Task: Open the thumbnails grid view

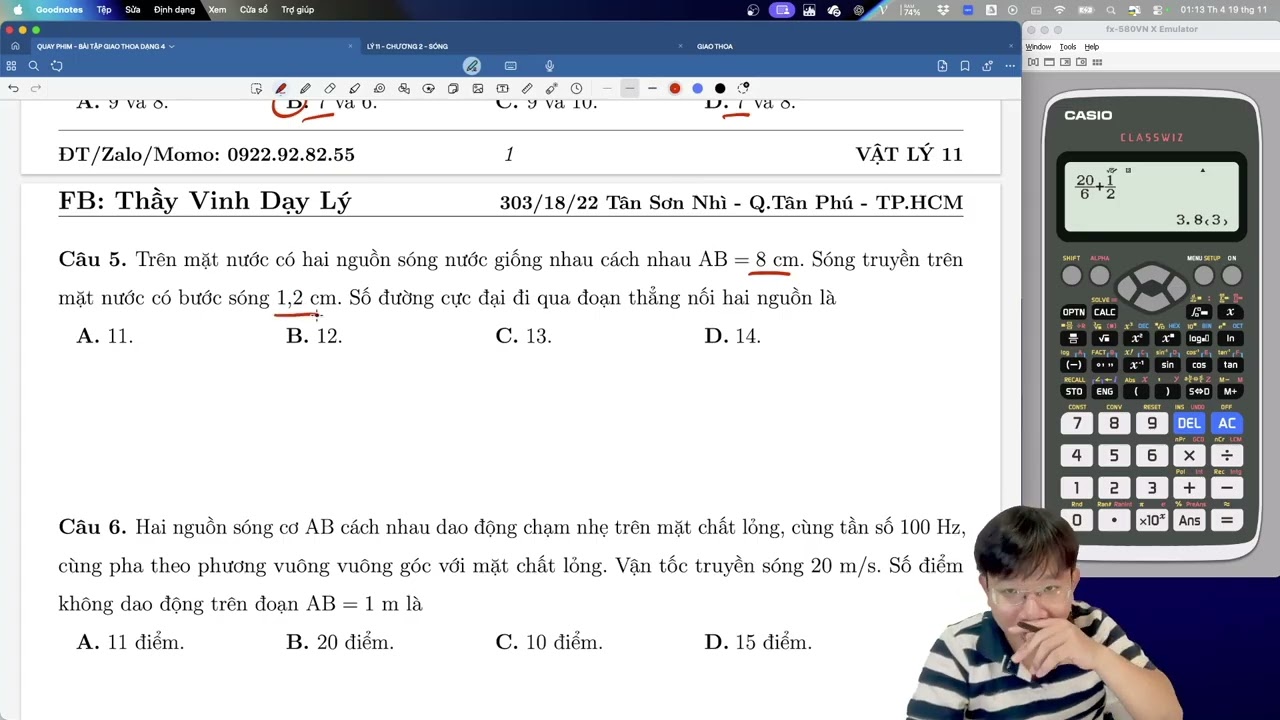Action: pos(11,66)
